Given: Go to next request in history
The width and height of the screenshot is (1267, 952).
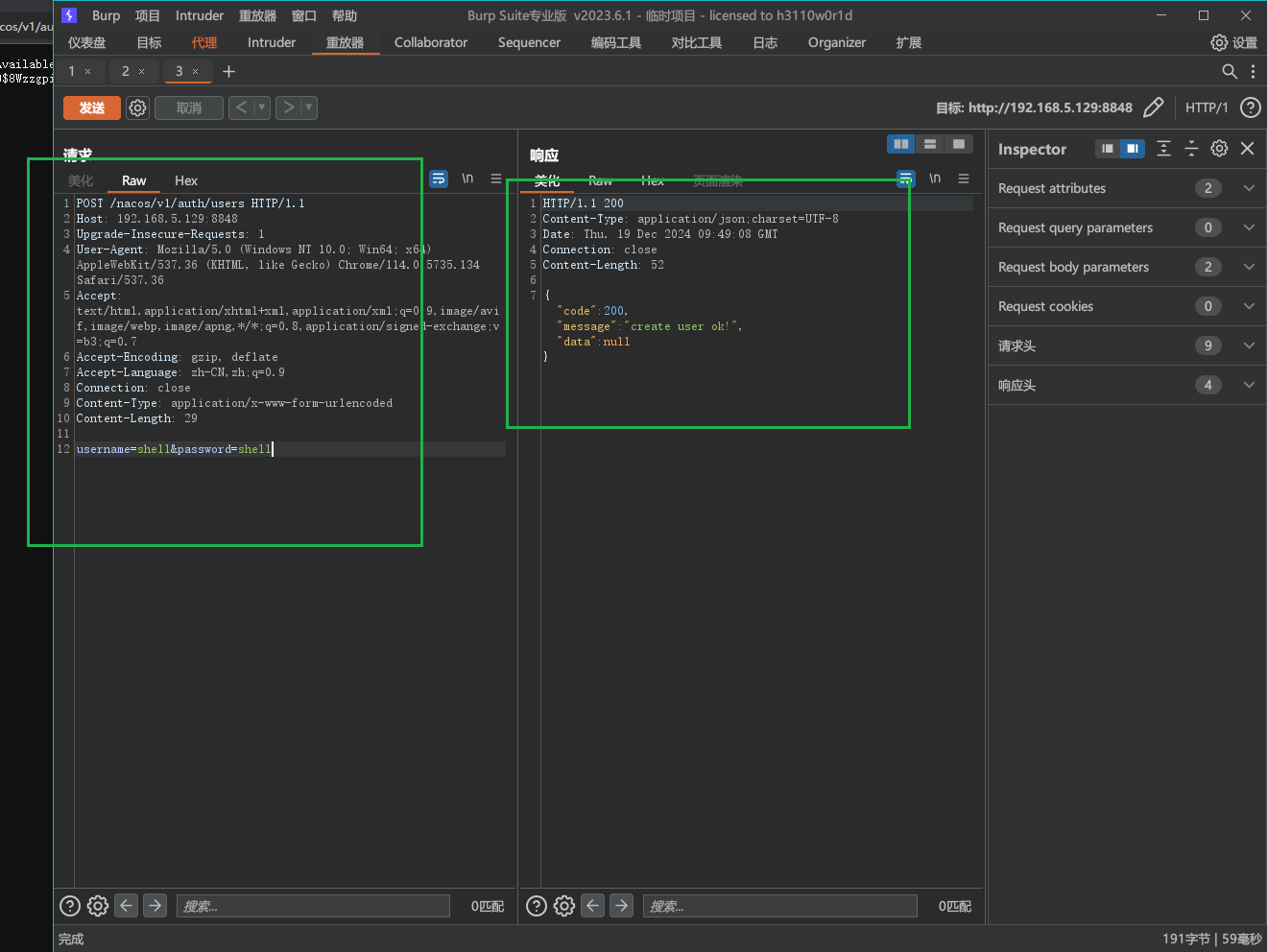Looking at the screenshot, I should (x=289, y=107).
